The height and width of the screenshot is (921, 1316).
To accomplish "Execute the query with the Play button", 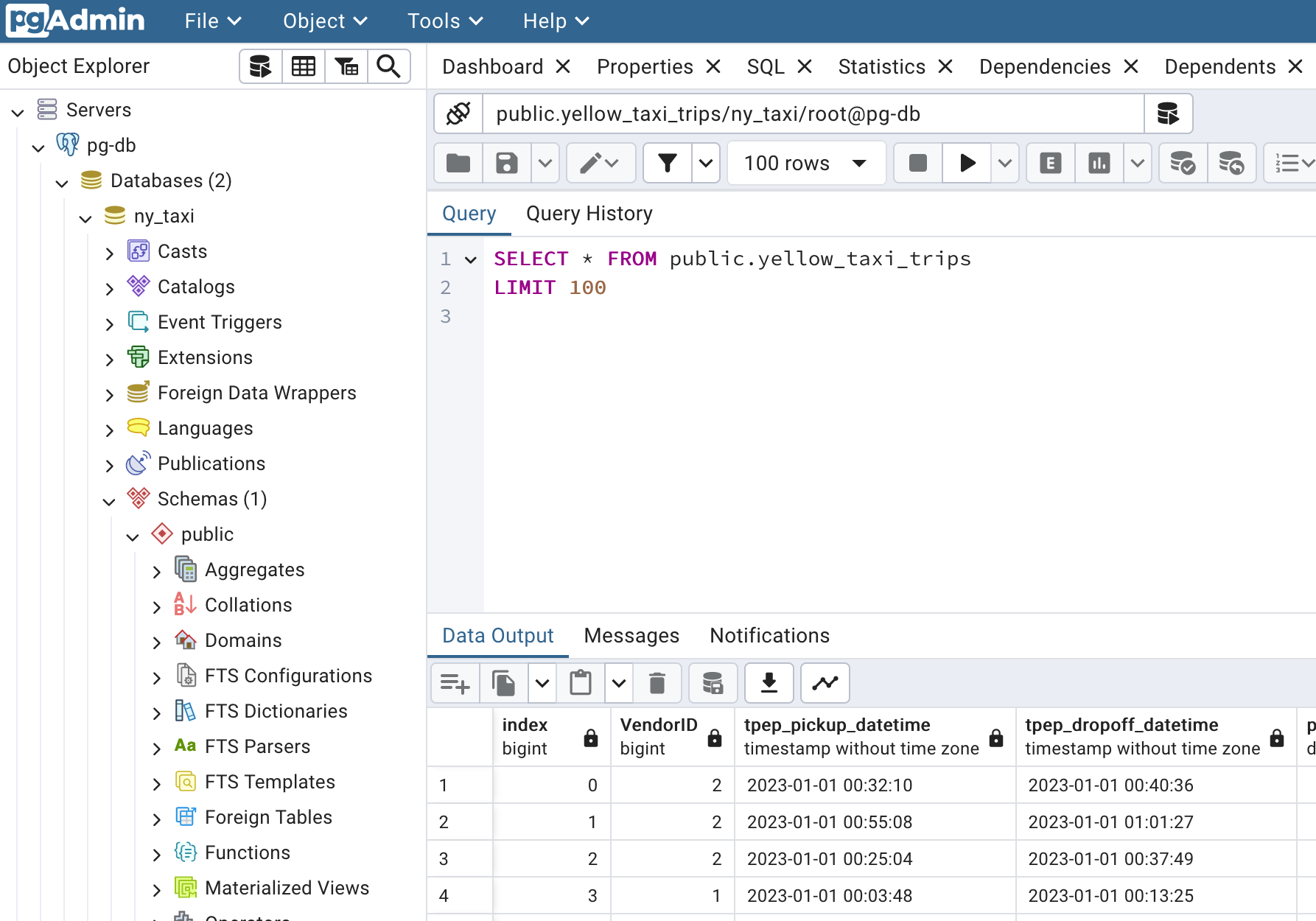I will click(967, 163).
